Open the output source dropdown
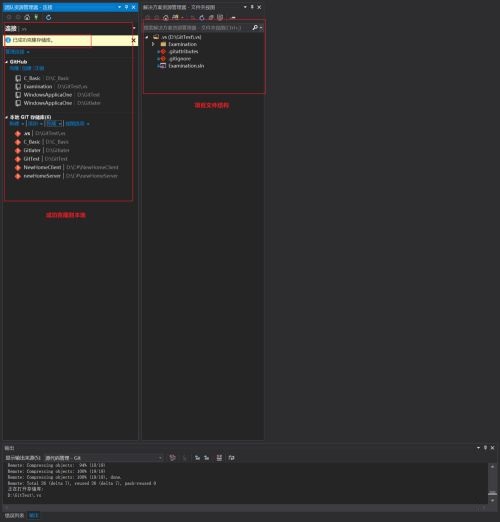Screen dimensions: 500x522 click(104, 458)
